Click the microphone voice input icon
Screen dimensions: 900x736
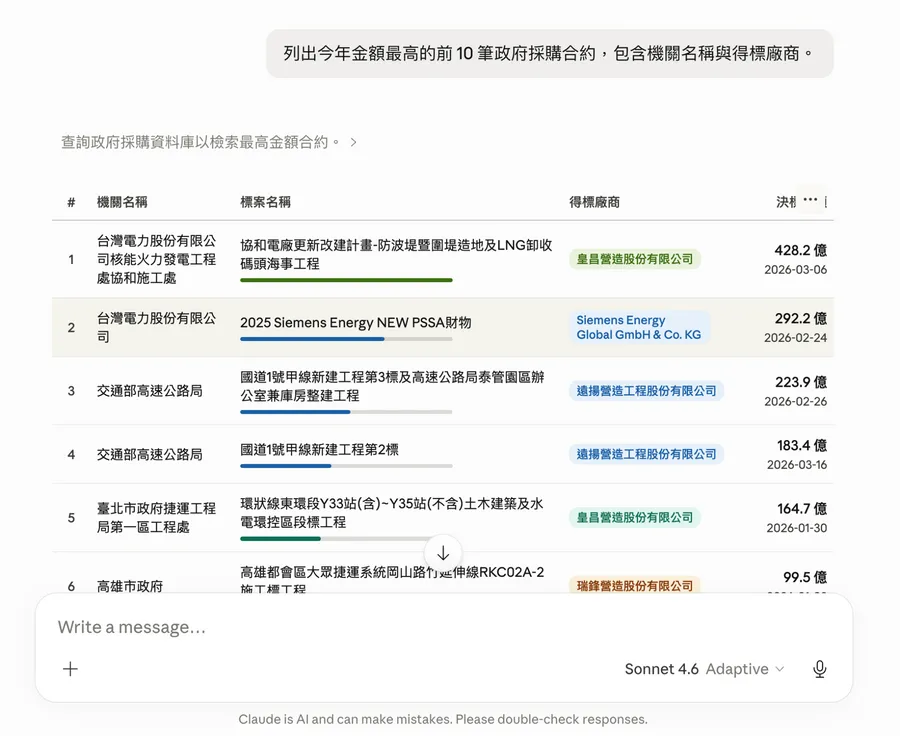(x=820, y=669)
